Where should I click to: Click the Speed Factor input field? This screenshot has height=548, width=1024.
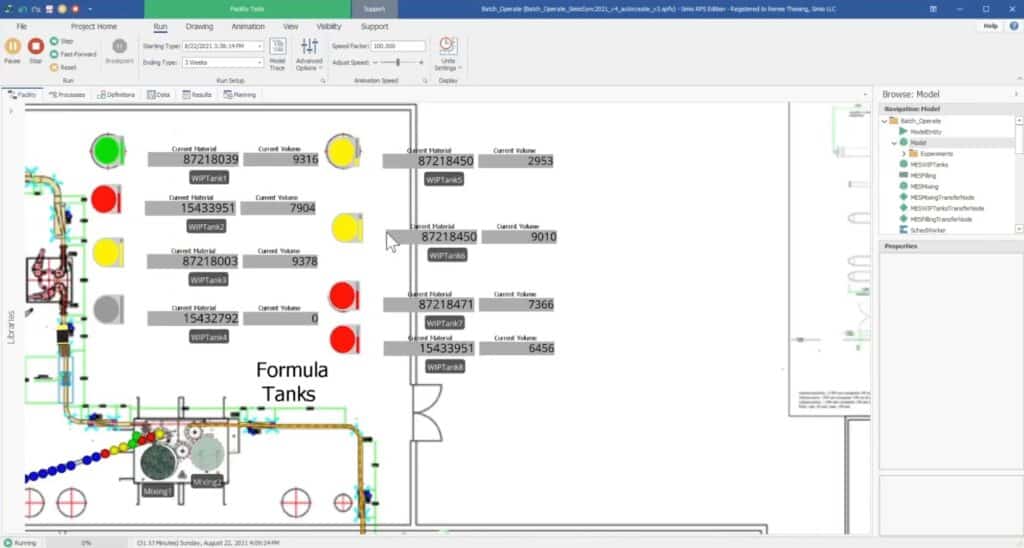[x=398, y=46]
